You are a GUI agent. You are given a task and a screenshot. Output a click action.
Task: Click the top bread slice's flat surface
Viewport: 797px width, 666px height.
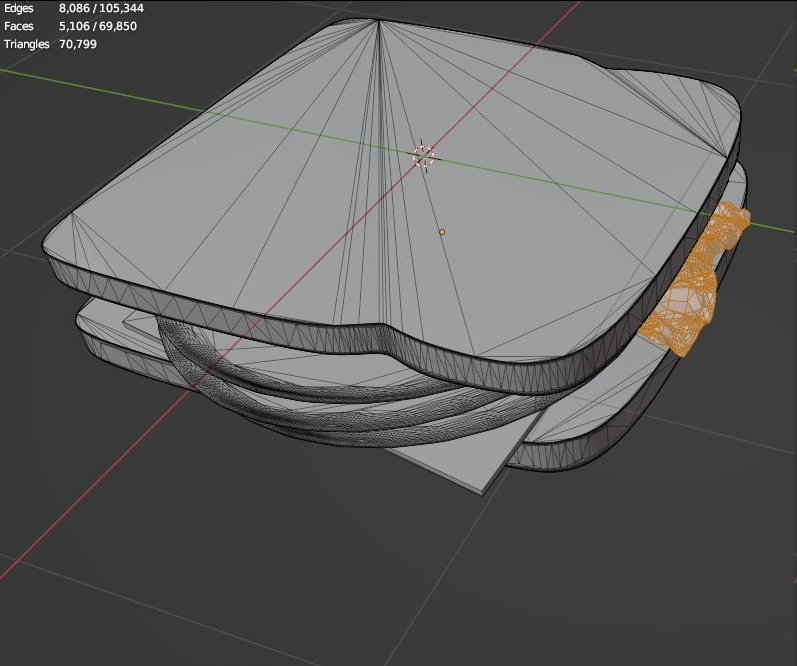tap(300, 200)
